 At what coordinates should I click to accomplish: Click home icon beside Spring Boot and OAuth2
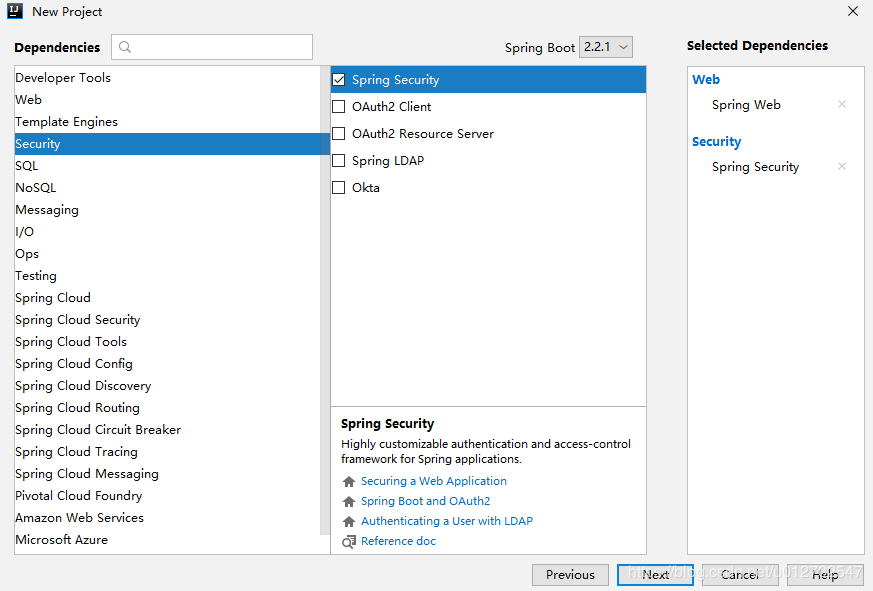tap(349, 502)
